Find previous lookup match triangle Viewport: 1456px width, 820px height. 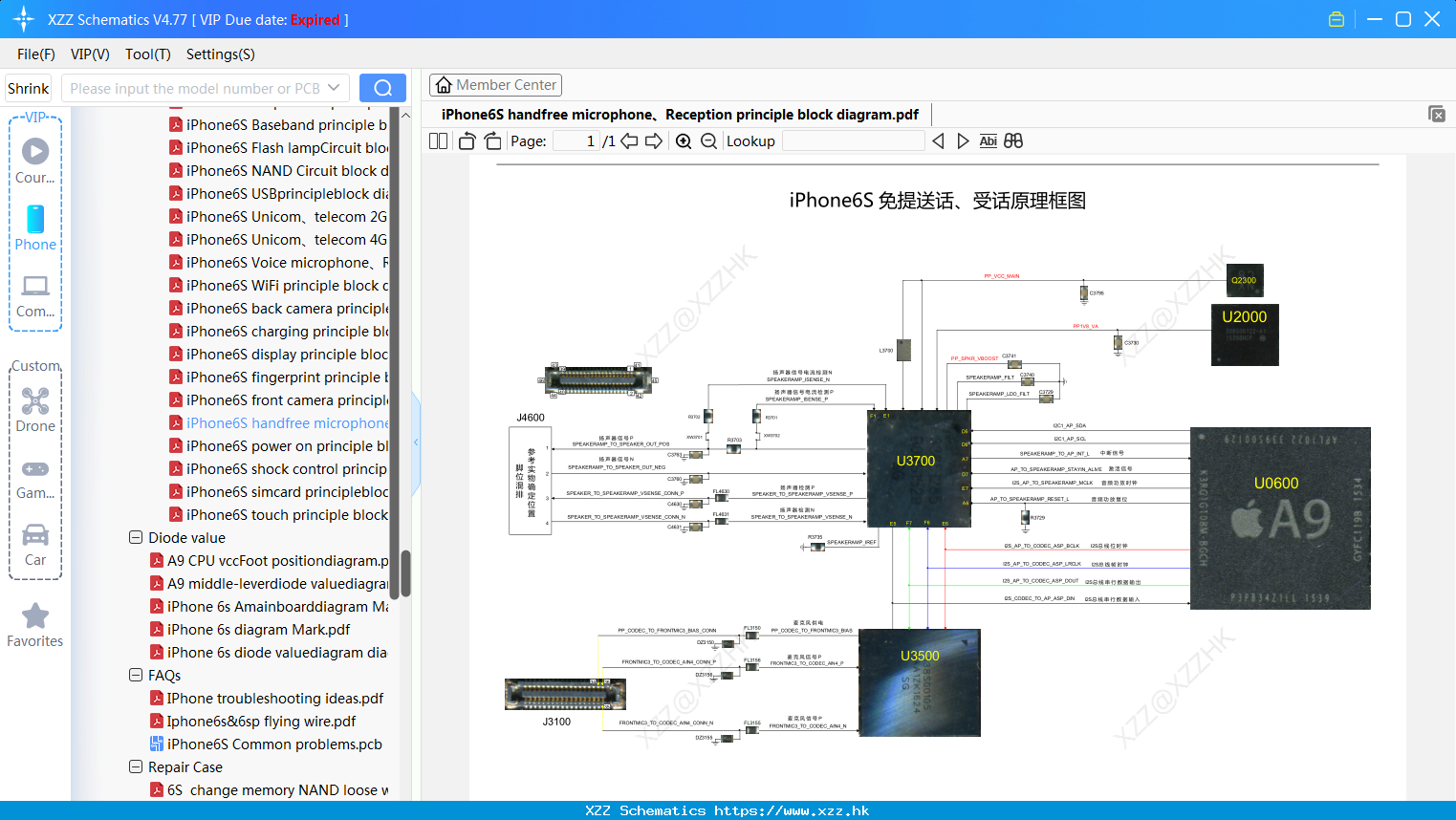[938, 141]
